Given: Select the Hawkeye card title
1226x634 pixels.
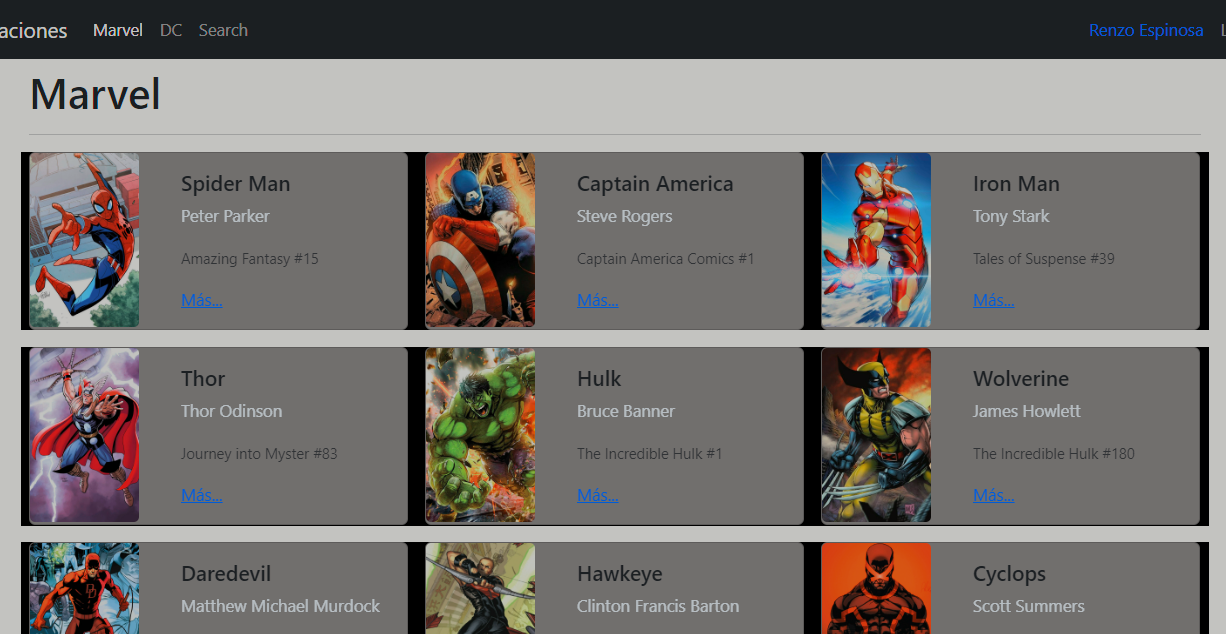Looking at the screenshot, I should pos(620,574).
